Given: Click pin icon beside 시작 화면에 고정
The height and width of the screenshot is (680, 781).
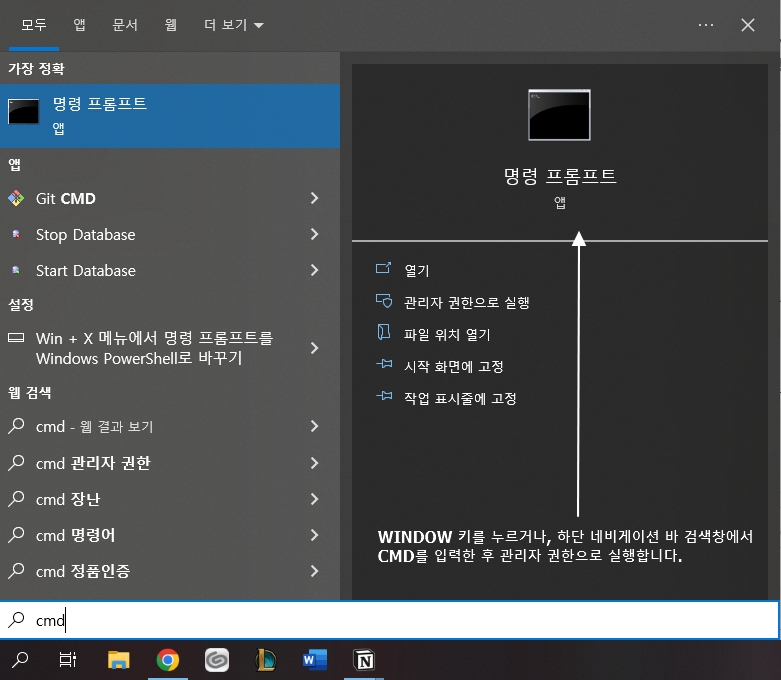Looking at the screenshot, I should pos(384,364).
